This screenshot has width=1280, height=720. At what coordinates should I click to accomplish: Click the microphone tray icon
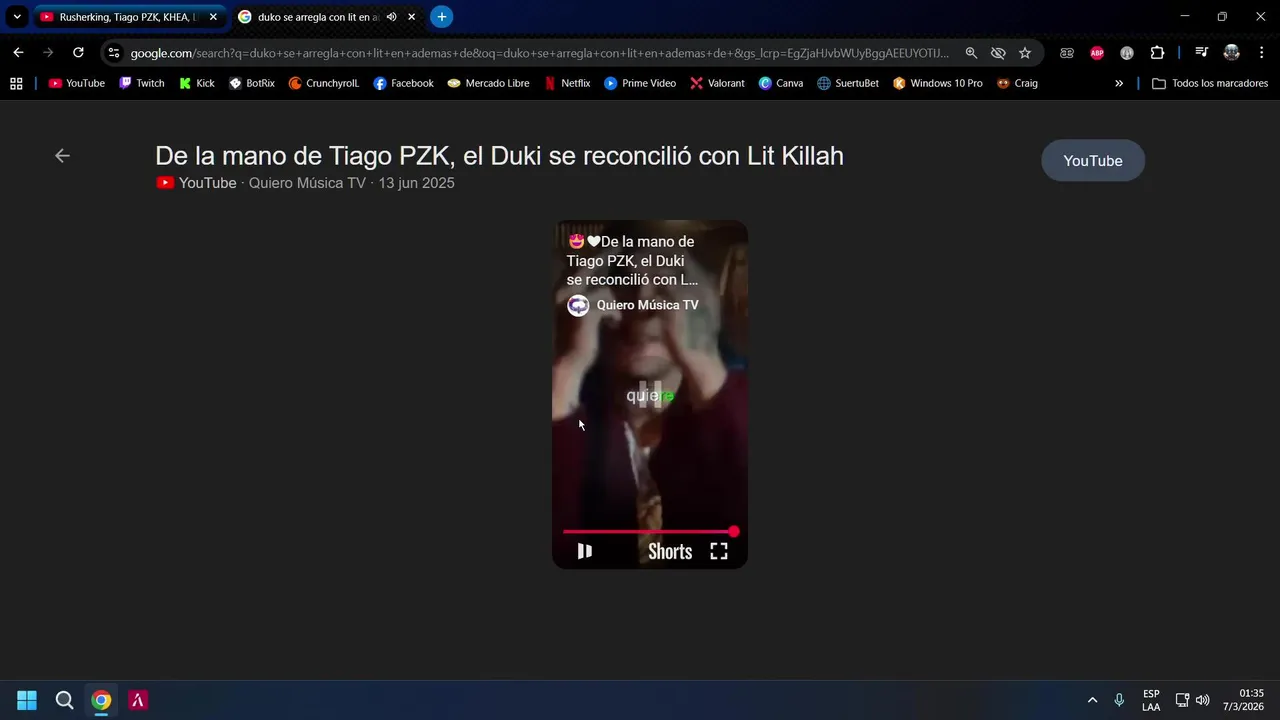1119,700
